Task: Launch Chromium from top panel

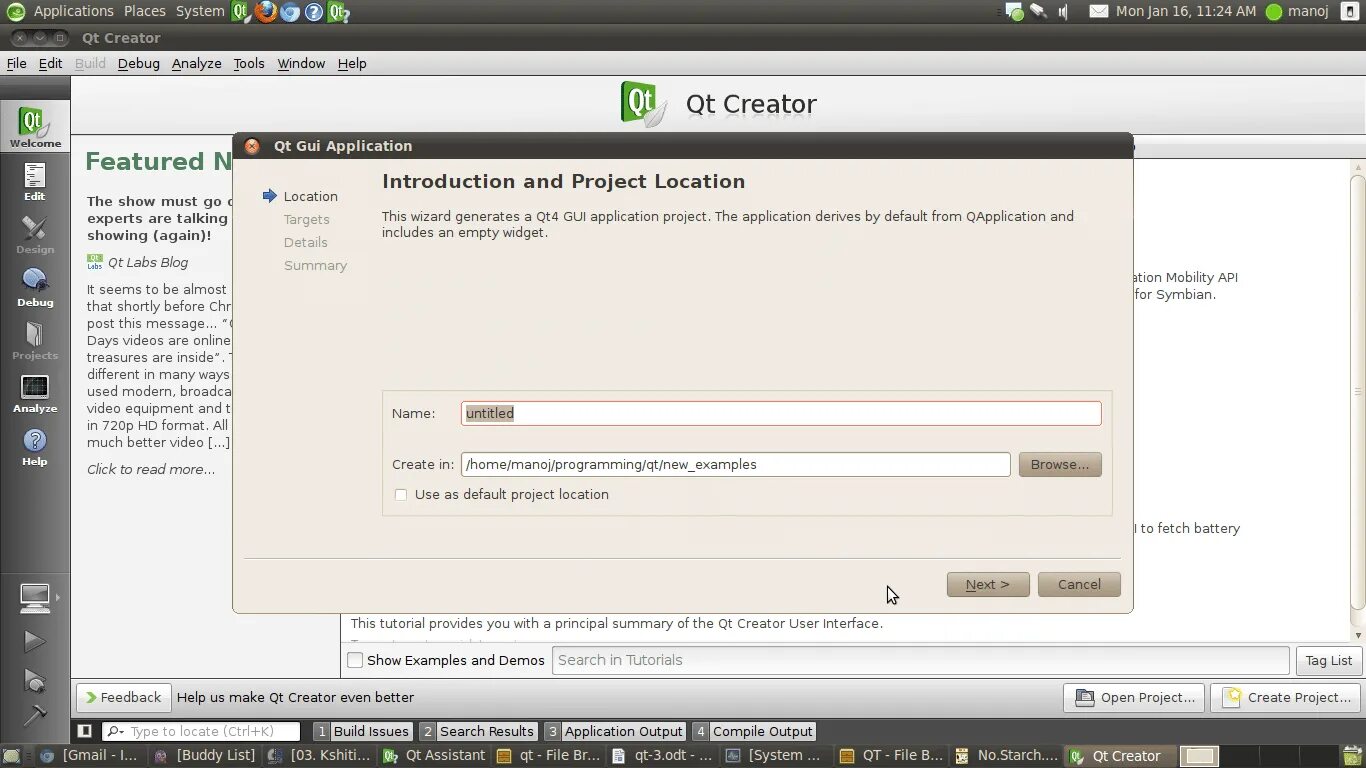Action: click(x=290, y=11)
